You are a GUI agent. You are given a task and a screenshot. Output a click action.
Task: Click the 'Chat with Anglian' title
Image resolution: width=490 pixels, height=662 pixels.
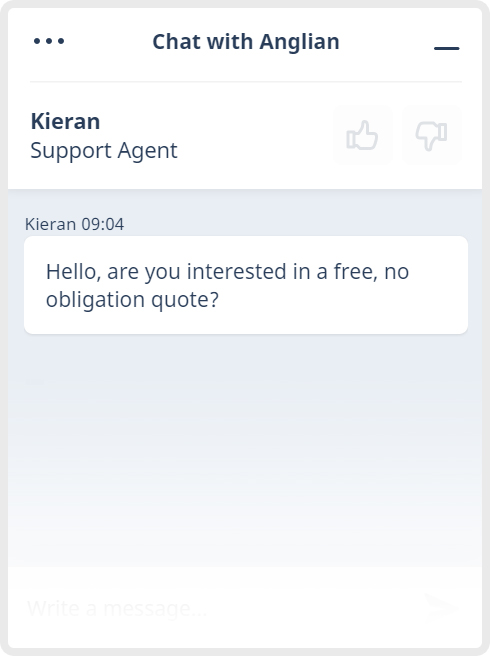(x=246, y=42)
